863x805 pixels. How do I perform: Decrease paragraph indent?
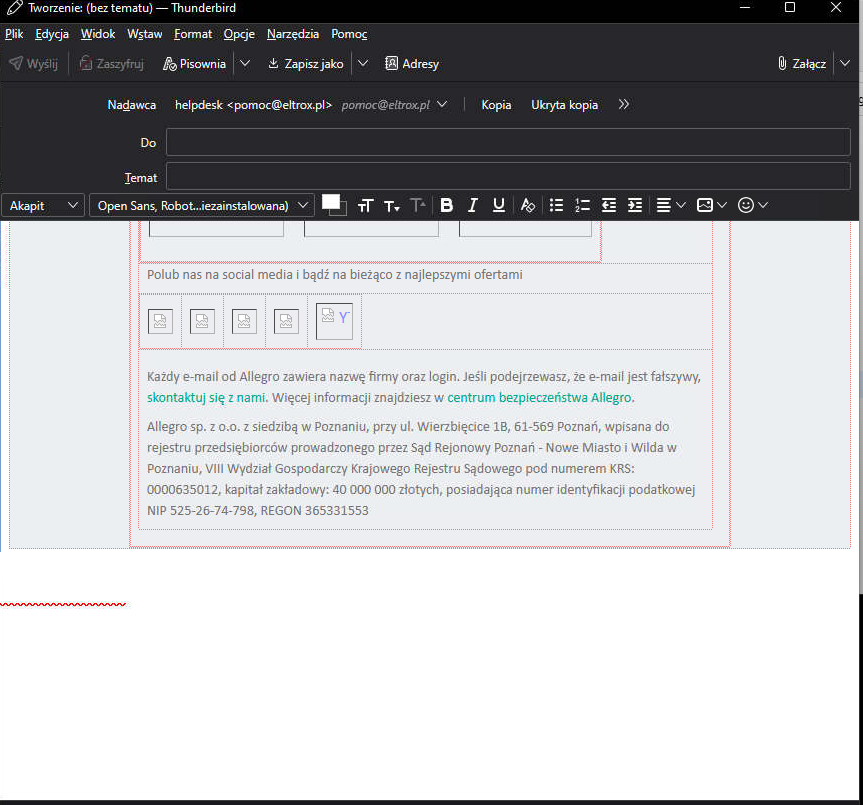(x=609, y=205)
